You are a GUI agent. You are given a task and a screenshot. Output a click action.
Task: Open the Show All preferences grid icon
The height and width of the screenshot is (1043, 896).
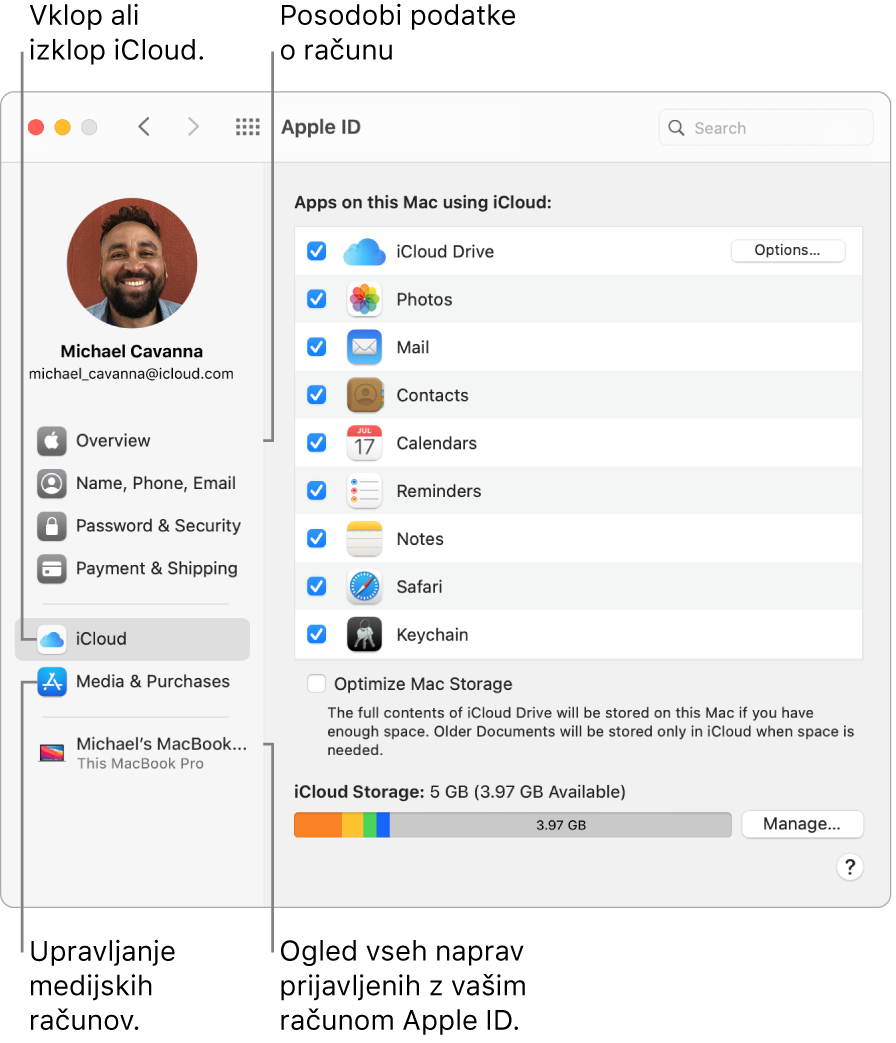(x=248, y=127)
